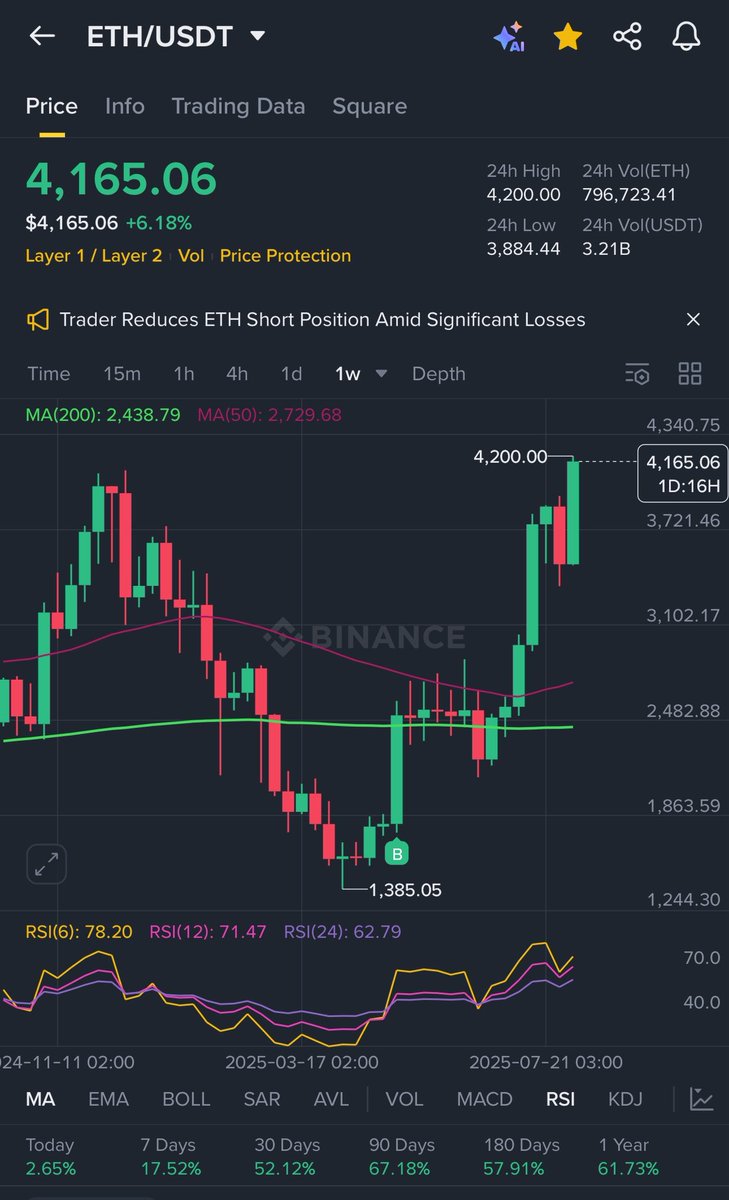This screenshot has height=1200, width=729.
Task: Tap the 1 Year 61.73% performance
Action: (x=628, y=1157)
